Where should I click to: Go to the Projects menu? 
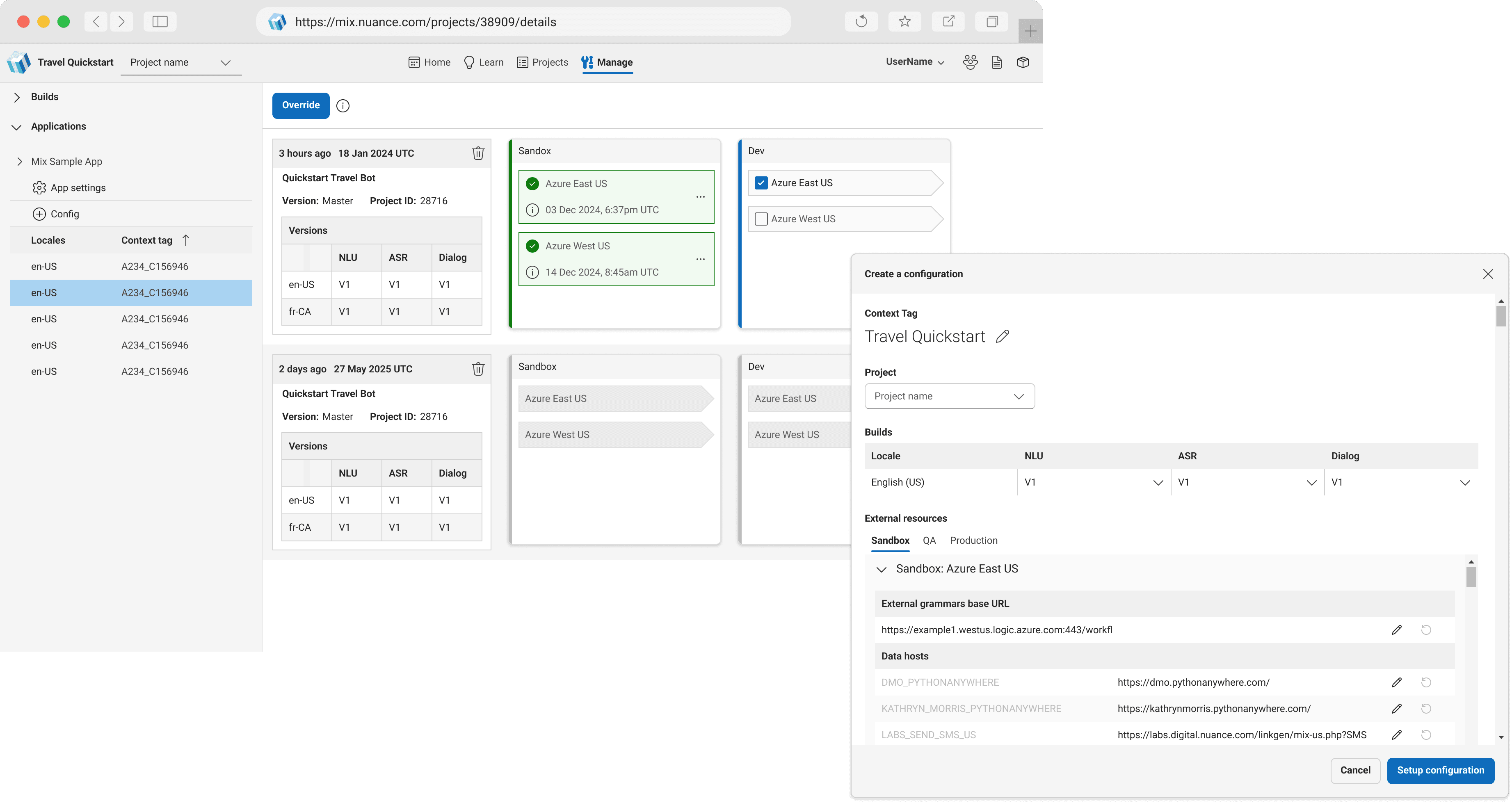coord(542,62)
